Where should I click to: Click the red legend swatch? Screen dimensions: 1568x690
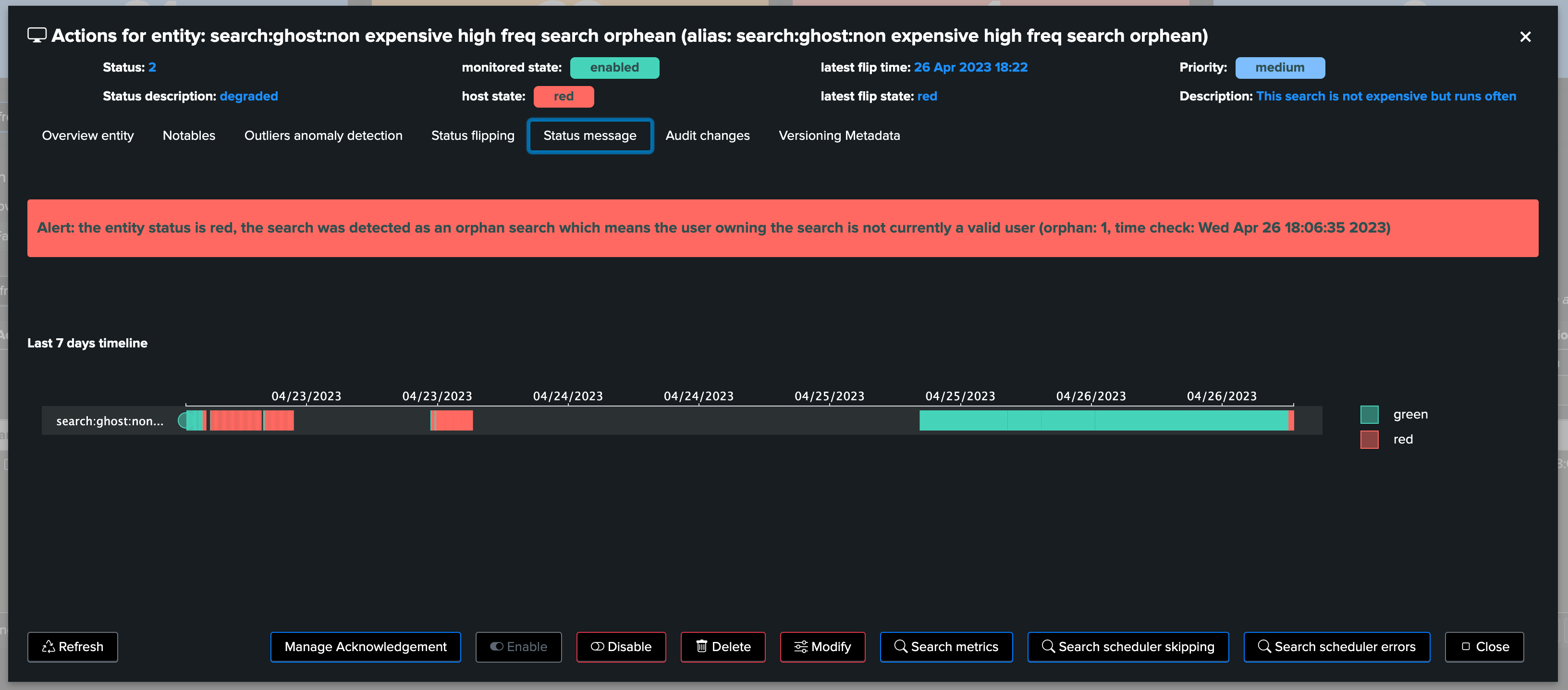(x=1369, y=440)
